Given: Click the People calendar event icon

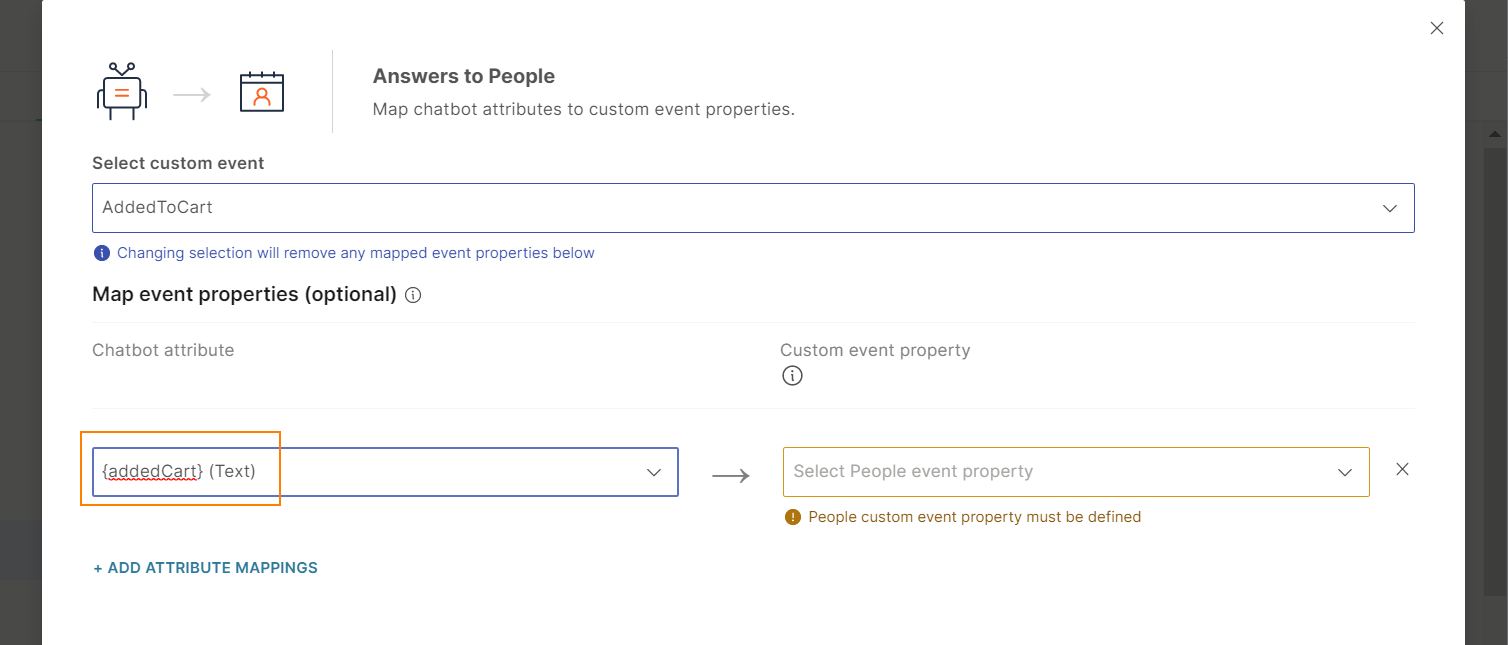Looking at the screenshot, I should click(x=262, y=92).
